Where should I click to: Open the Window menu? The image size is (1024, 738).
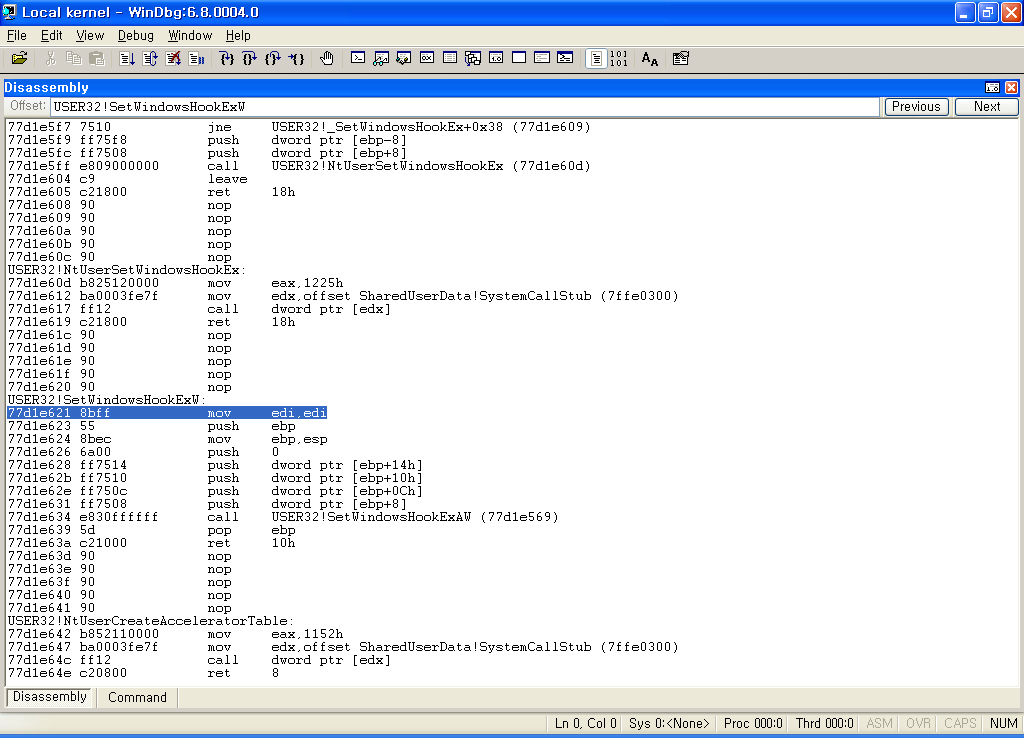coord(190,35)
